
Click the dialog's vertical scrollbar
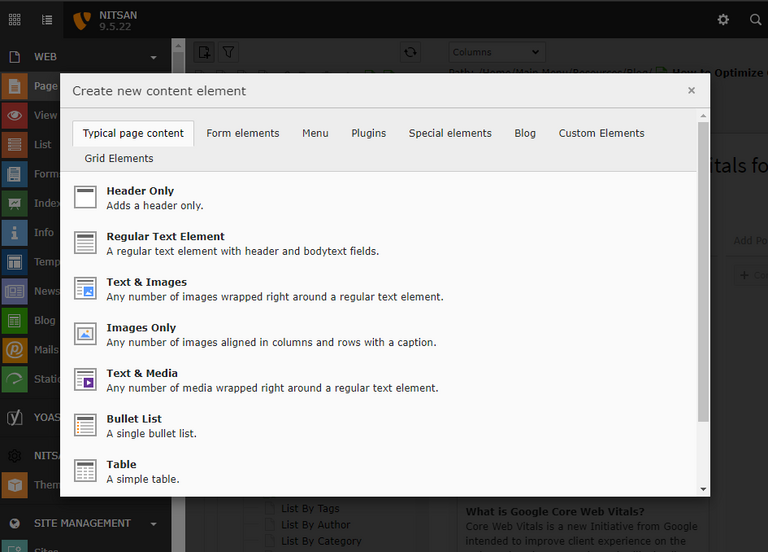pyautogui.click(x=703, y=270)
